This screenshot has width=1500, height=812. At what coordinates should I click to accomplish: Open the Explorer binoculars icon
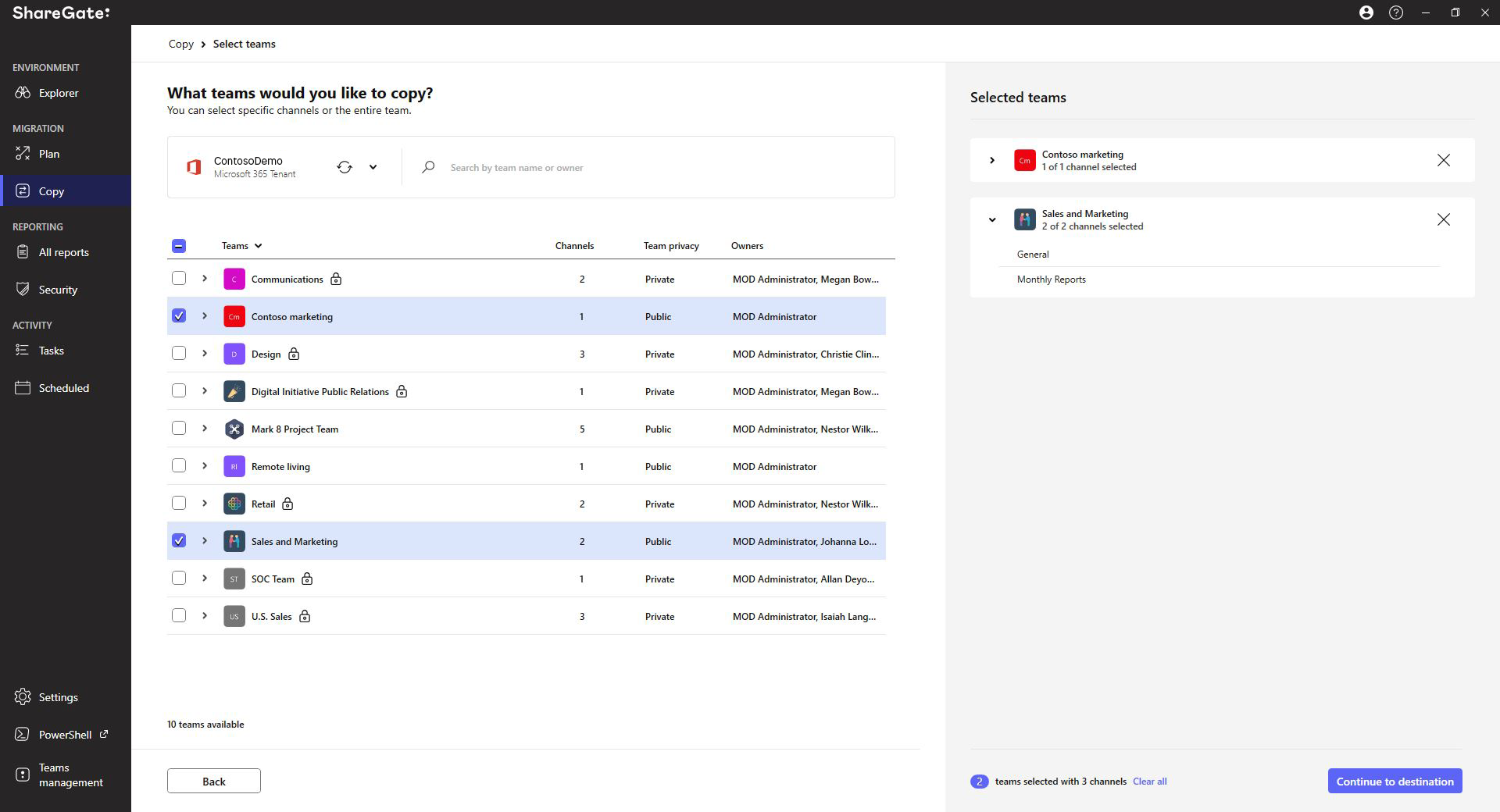[23, 93]
